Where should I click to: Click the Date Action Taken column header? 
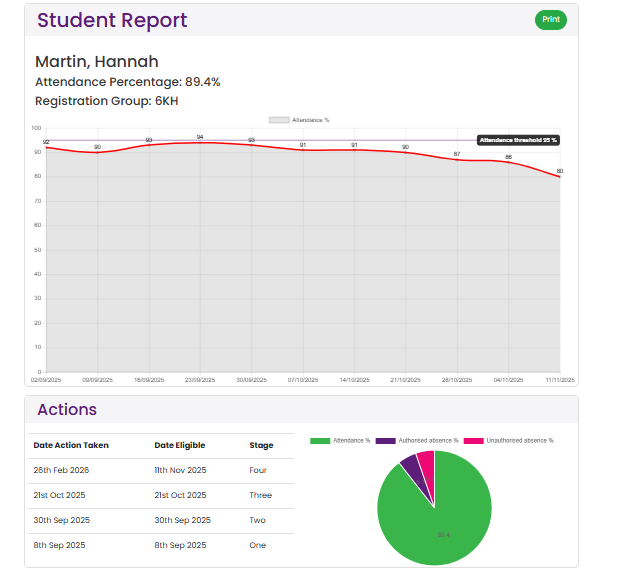[x=71, y=445]
